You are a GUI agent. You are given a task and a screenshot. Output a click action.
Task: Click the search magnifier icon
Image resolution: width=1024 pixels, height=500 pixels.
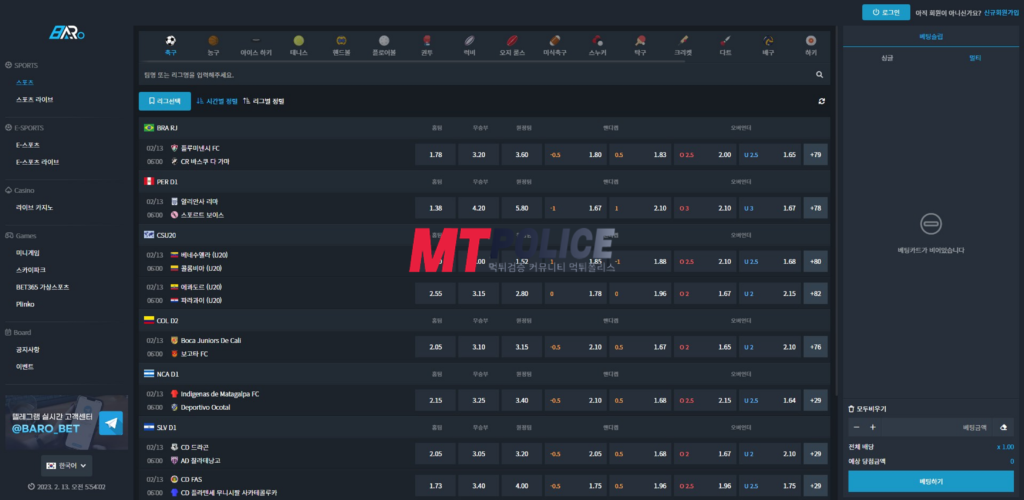pyautogui.click(x=820, y=75)
